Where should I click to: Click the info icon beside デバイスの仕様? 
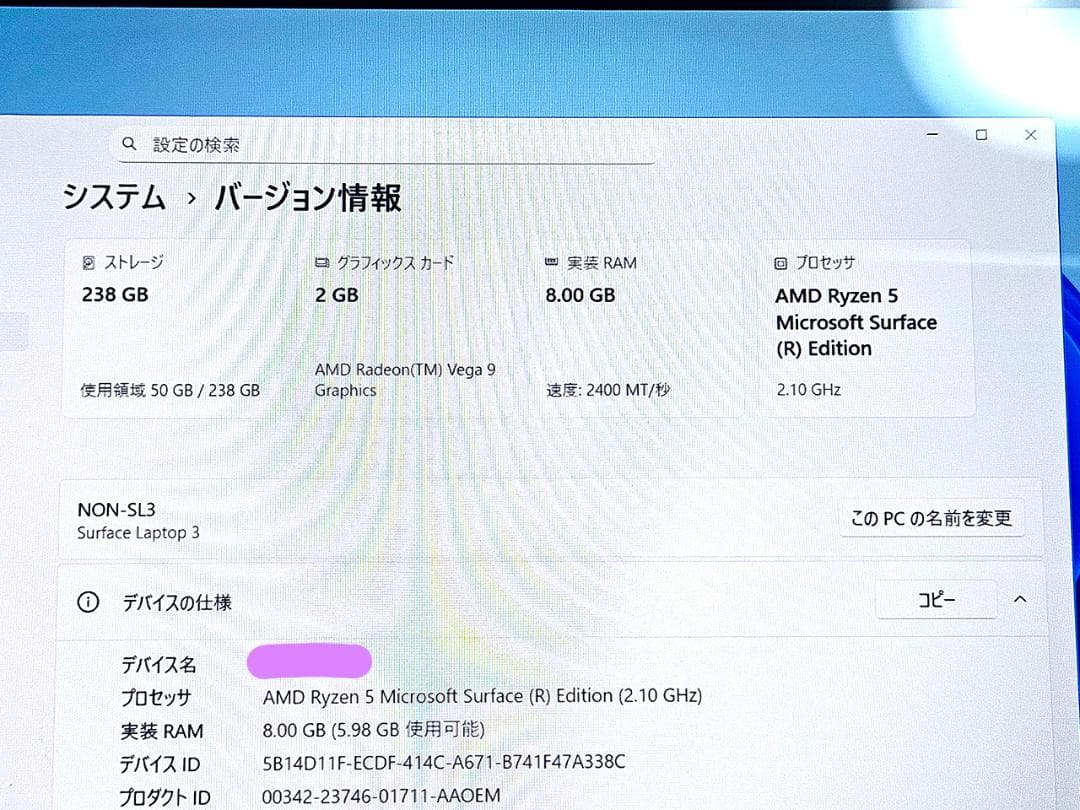coord(88,602)
